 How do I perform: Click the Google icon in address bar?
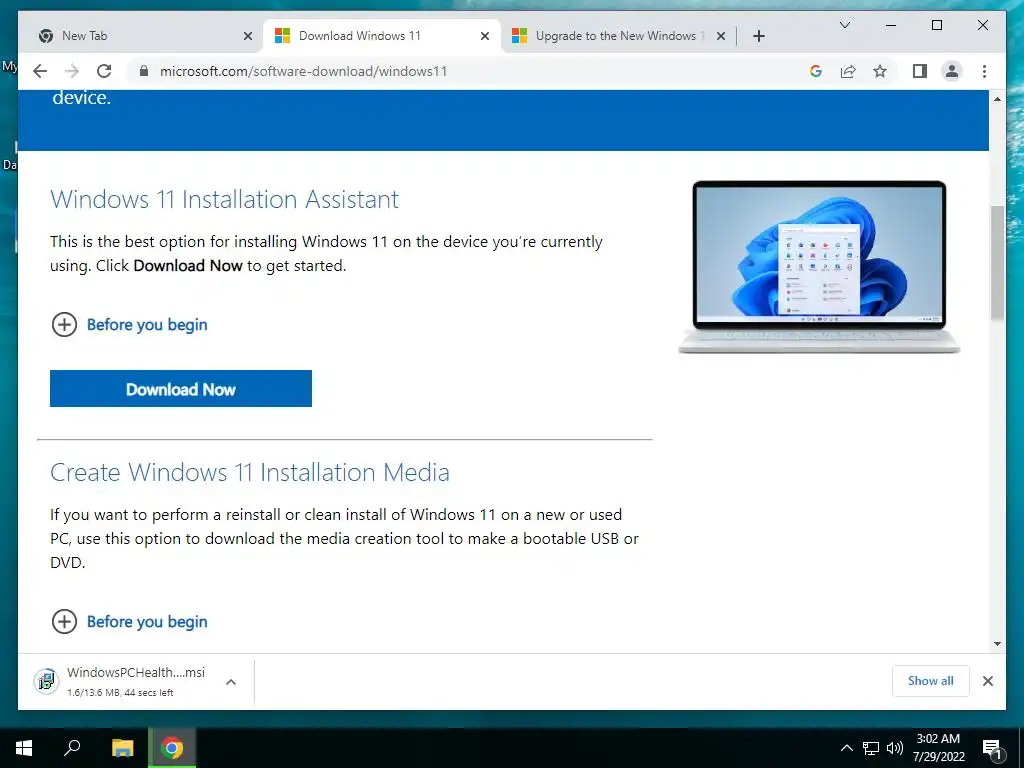(x=816, y=71)
